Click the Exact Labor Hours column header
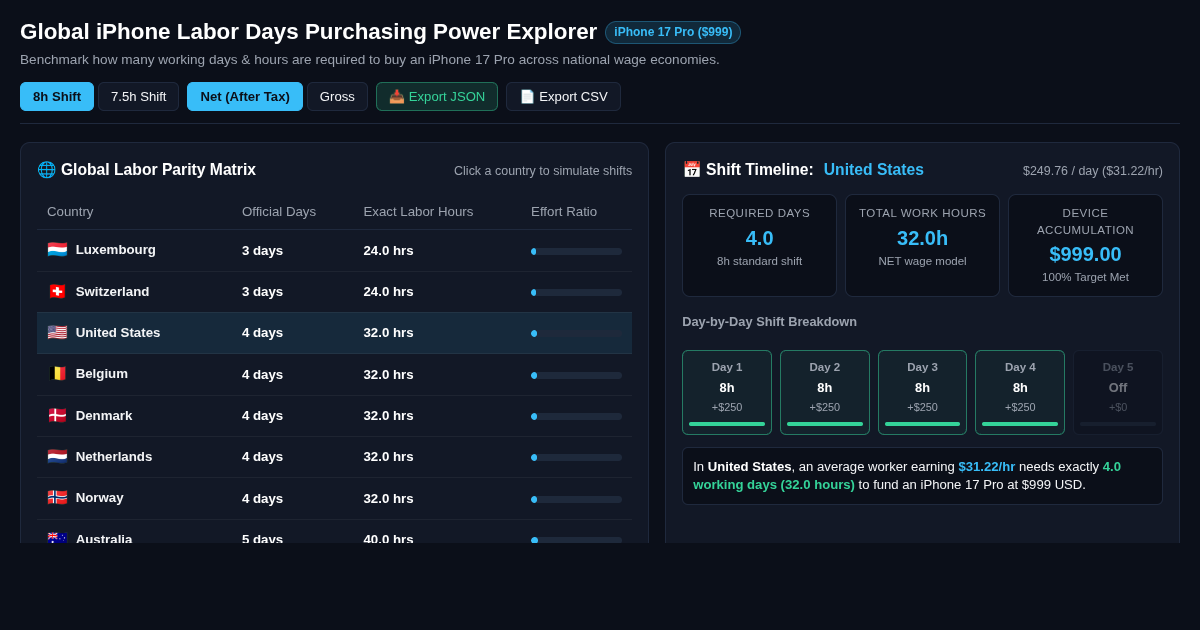The height and width of the screenshot is (630, 1200). 418,211
